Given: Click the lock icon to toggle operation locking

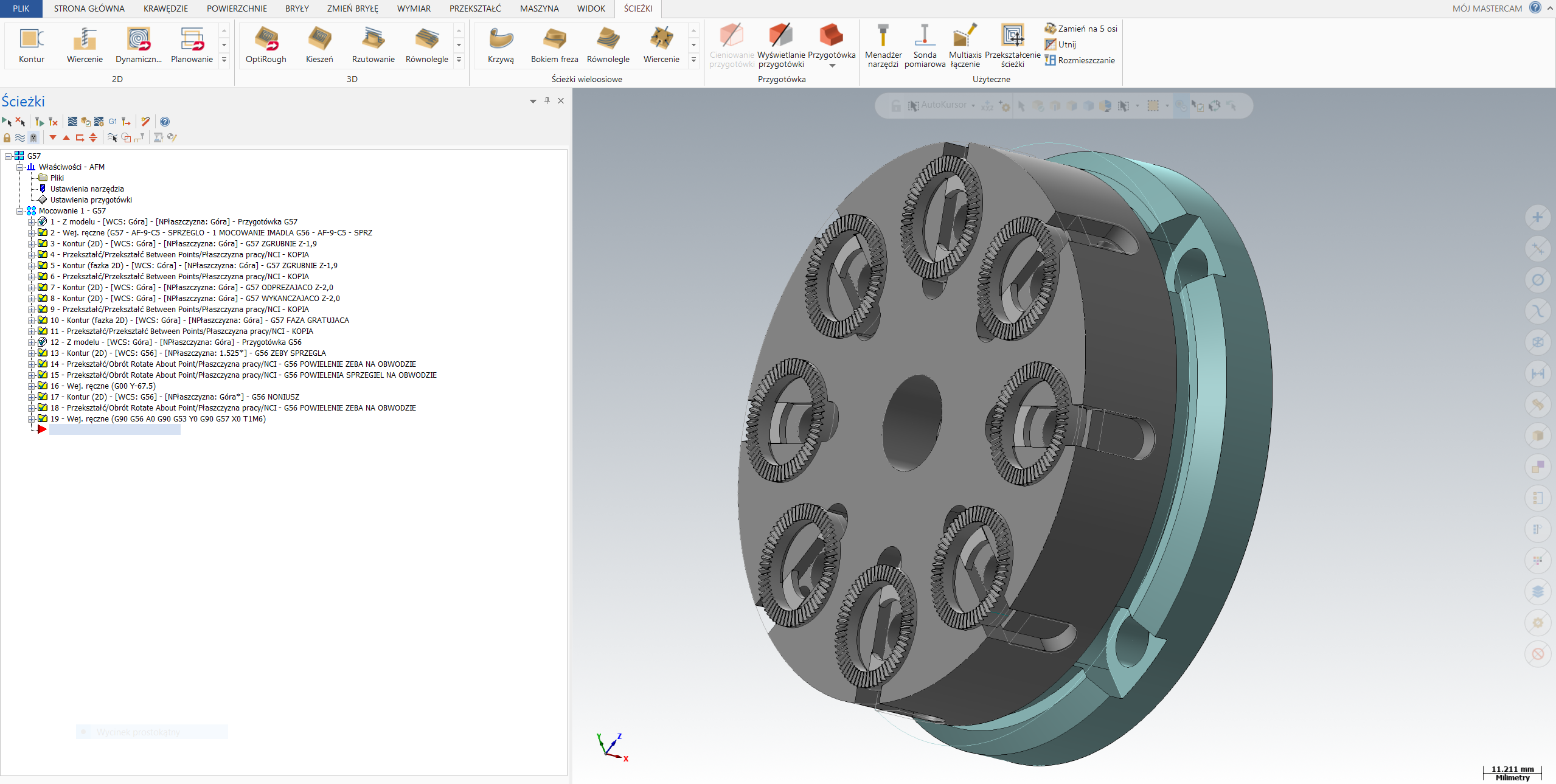Looking at the screenshot, I should pos(7,137).
